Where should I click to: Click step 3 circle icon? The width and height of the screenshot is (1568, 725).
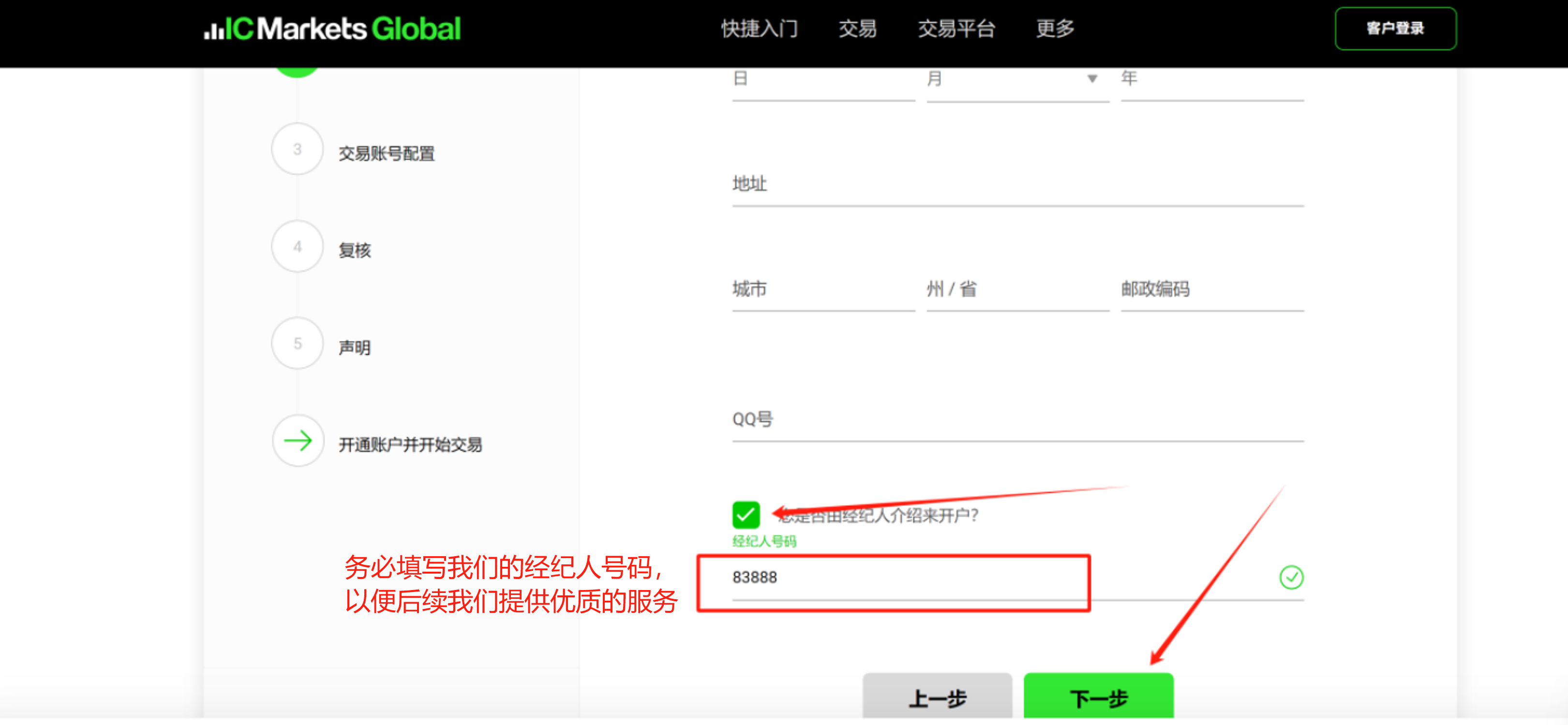point(297,149)
